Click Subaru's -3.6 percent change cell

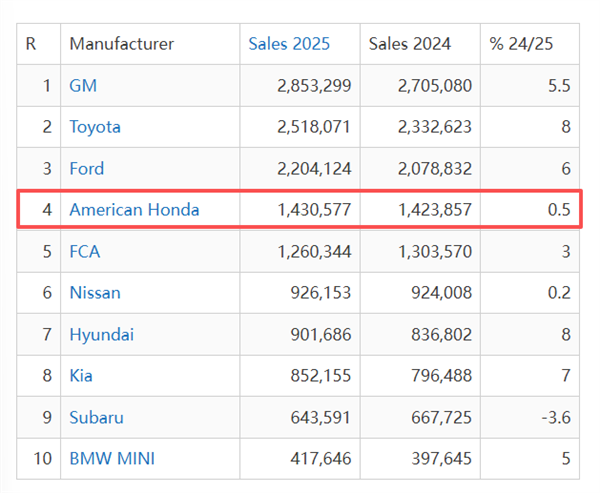553,418
